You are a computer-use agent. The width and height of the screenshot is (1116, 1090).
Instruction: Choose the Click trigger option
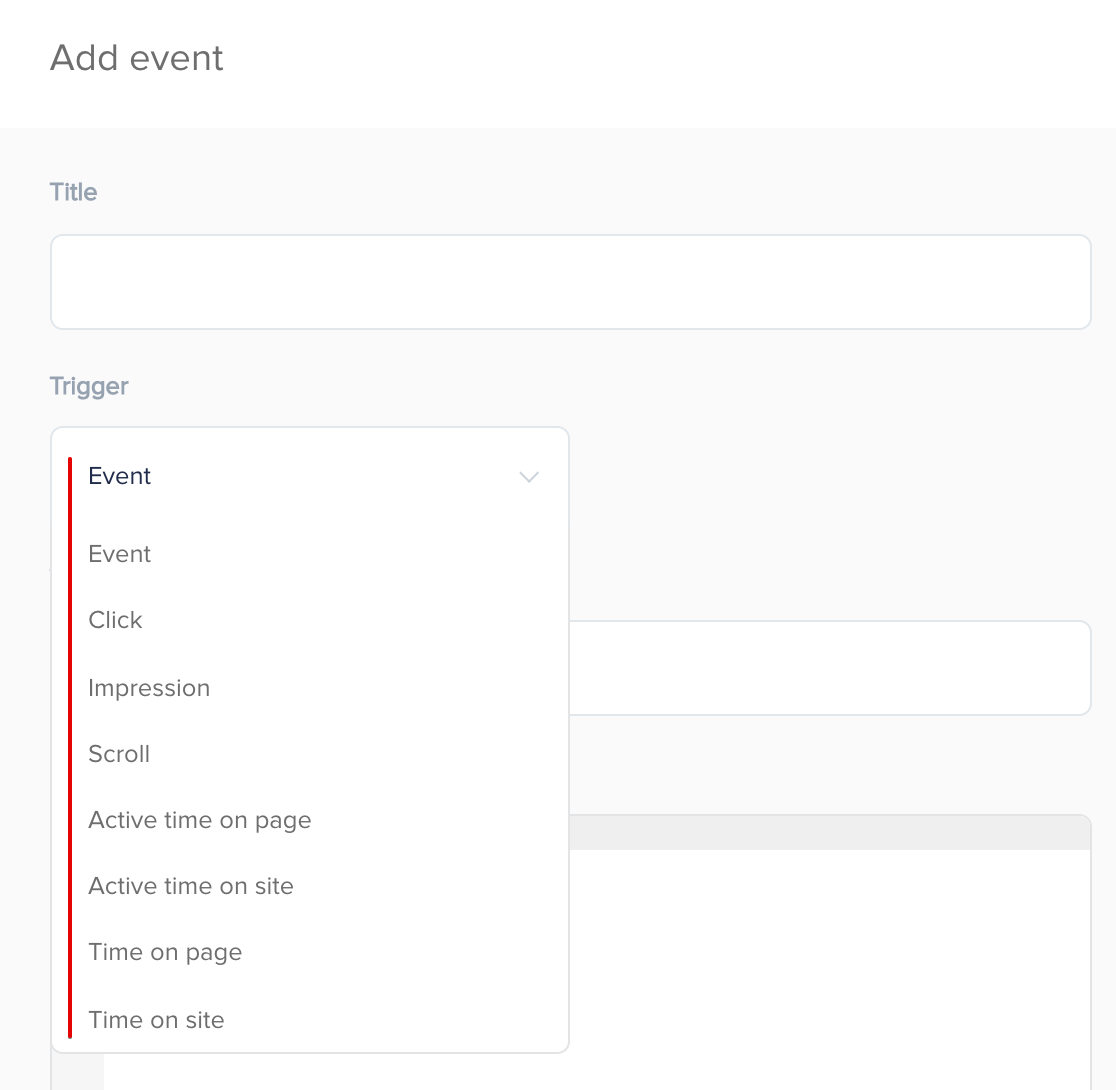(x=115, y=620)
